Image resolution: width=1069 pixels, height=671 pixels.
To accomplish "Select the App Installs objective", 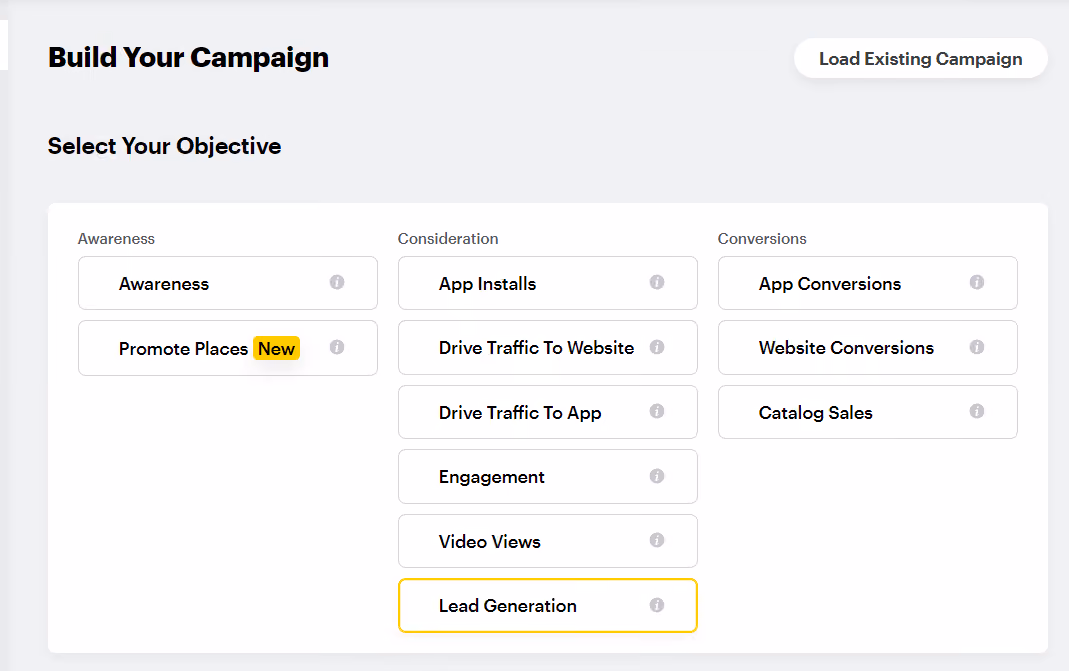I will [x=547, y=283].
